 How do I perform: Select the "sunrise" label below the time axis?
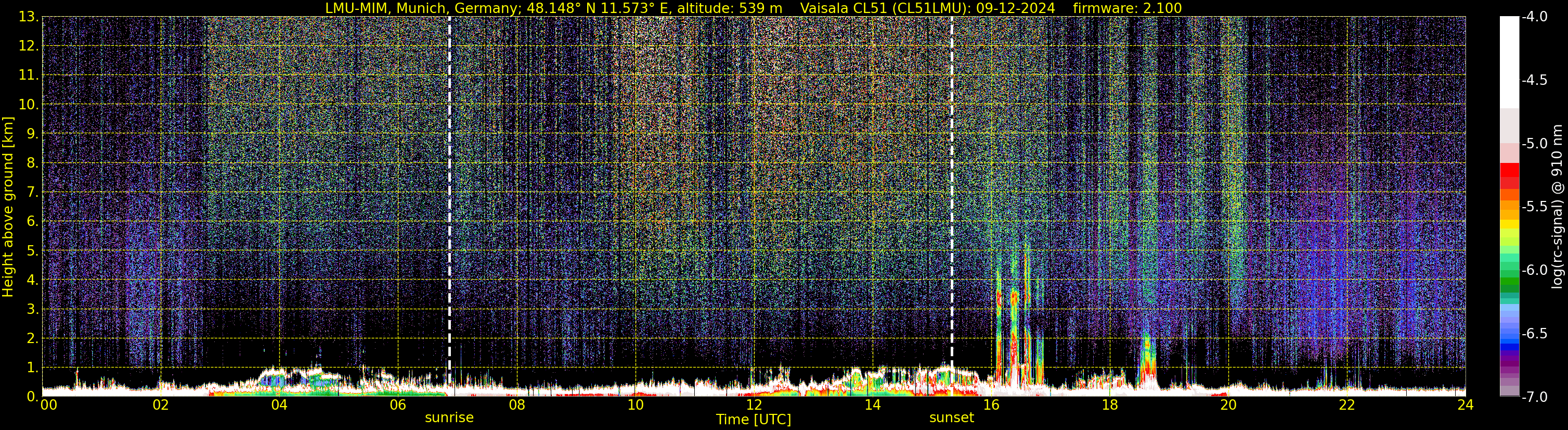[449, 418]
